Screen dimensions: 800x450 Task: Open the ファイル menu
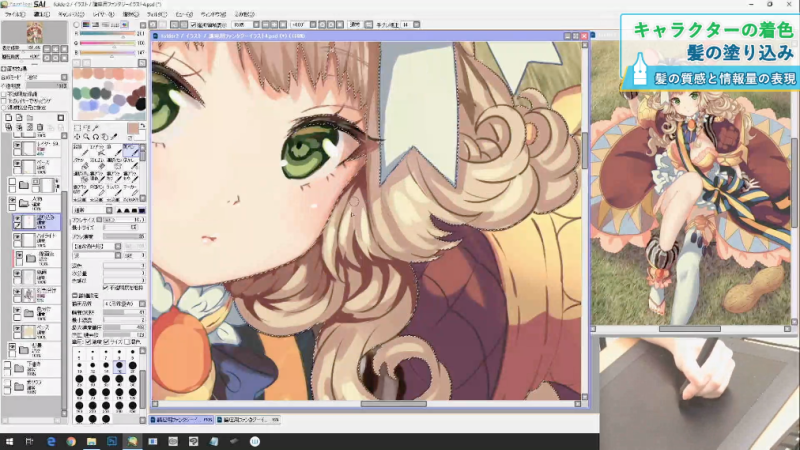14,14
